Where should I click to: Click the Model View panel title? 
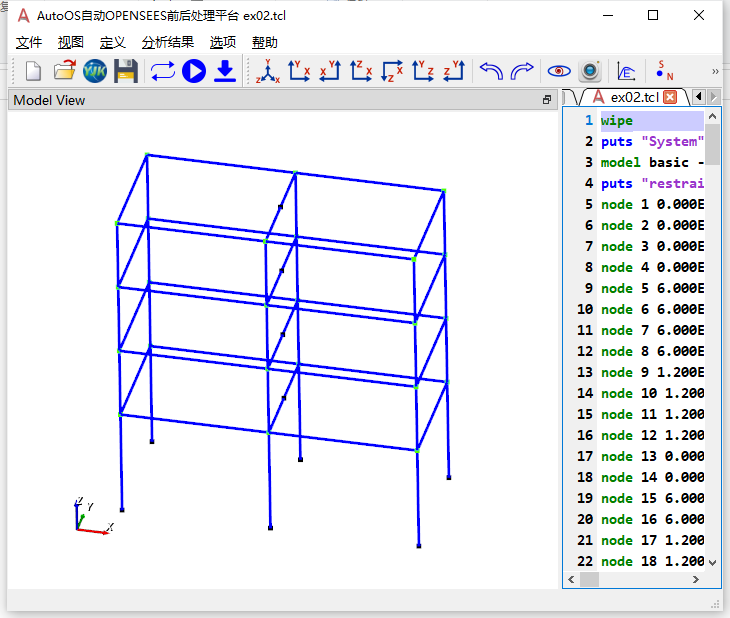49,100
